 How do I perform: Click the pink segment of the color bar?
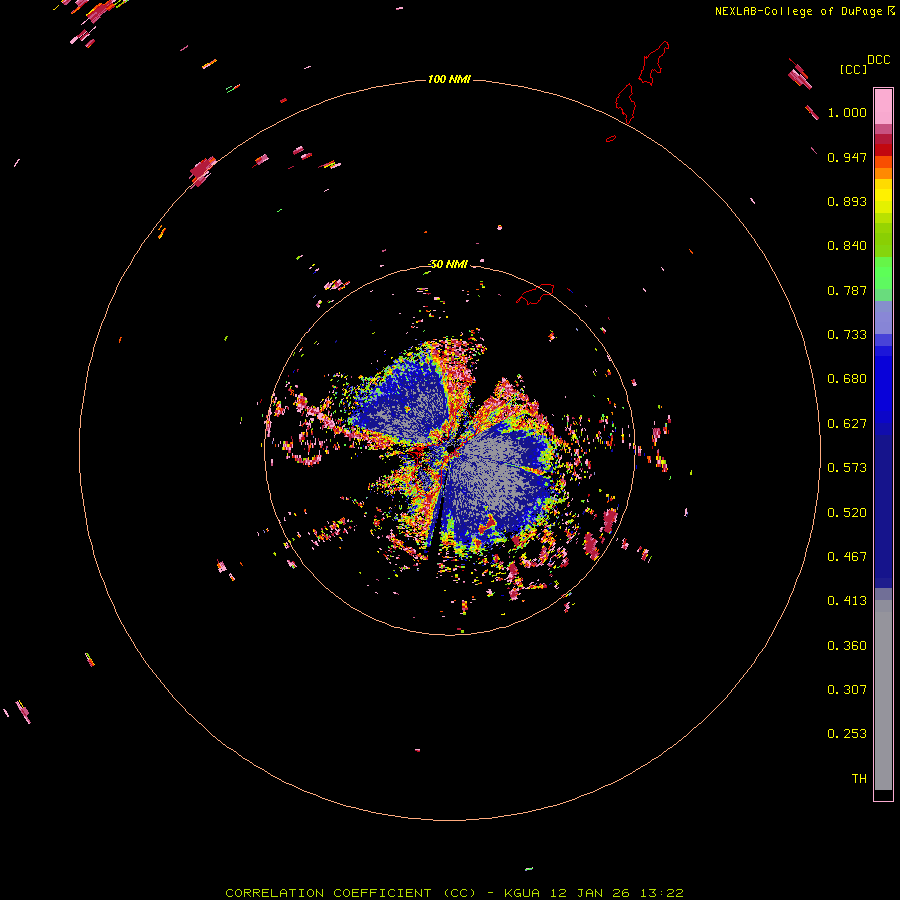click(x=883, y=106)
